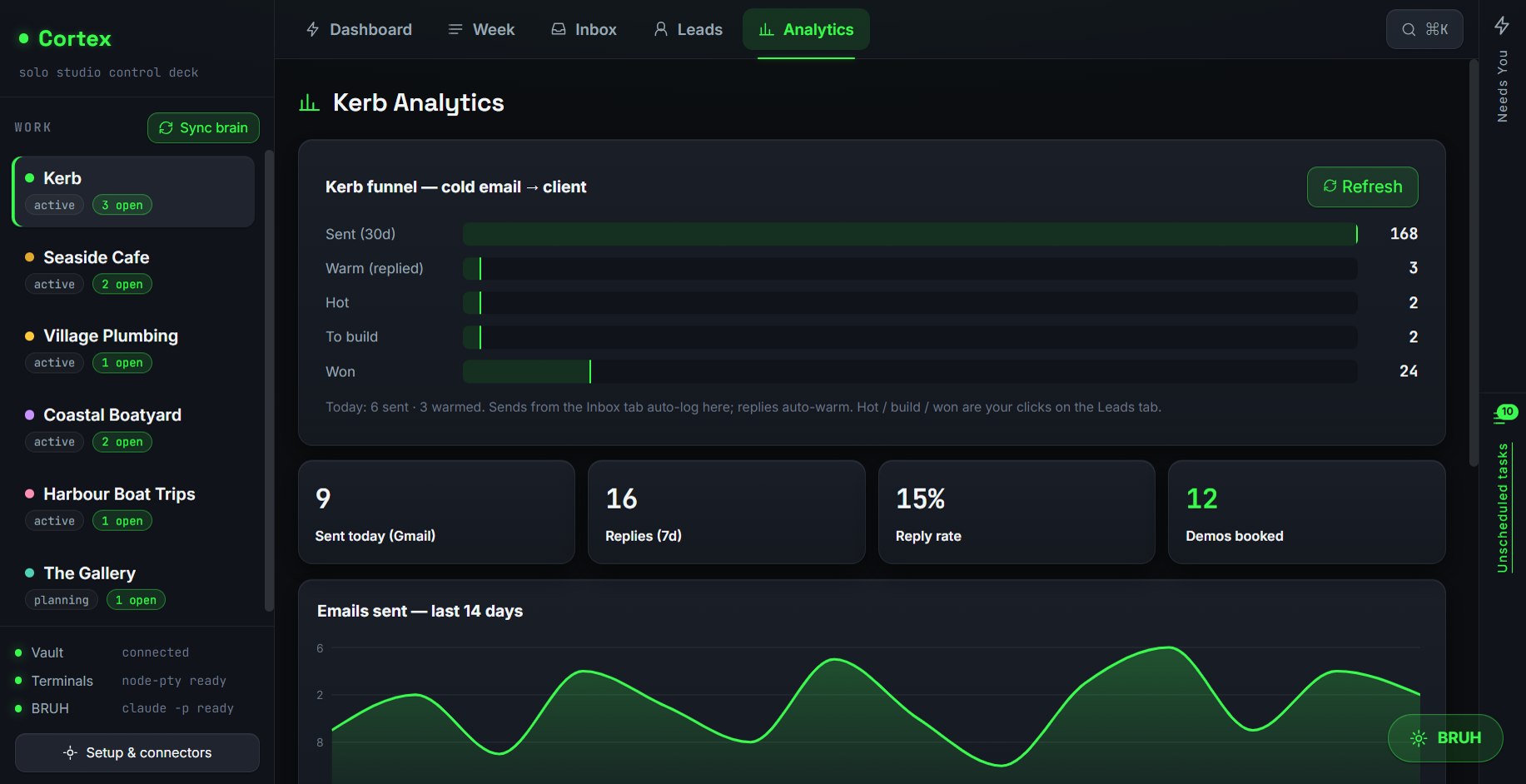Click the Hot funnel row label

point(337,303)
